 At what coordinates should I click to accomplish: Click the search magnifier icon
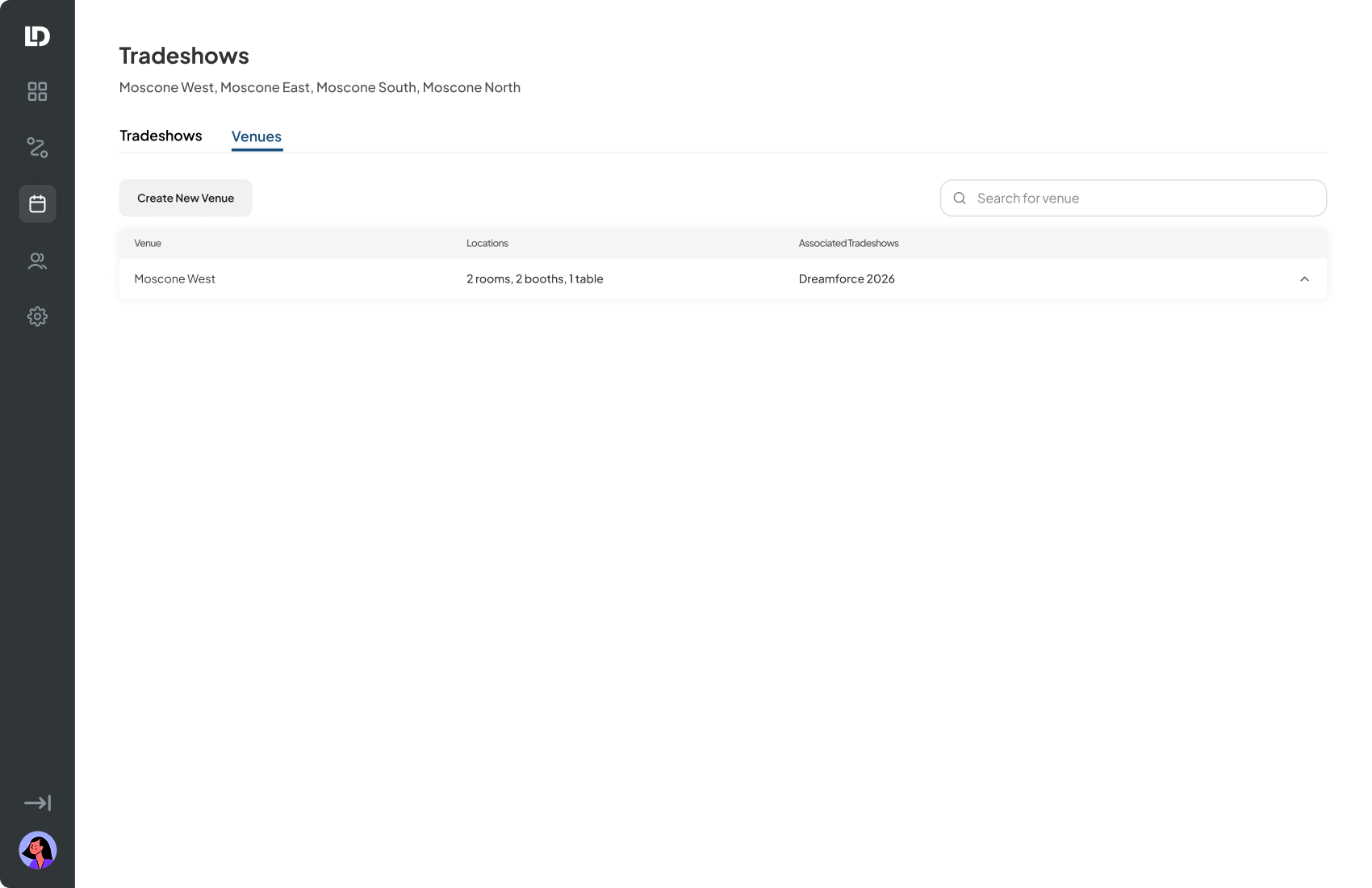(960, 199)
